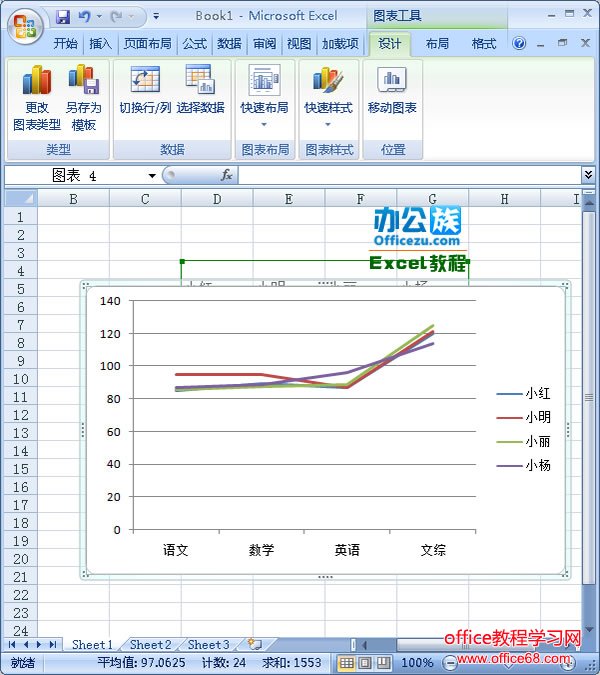The height and width of the screenshot is (675, 600).
Task: Open the 页面布局 tab
Action: coord(147,43)
